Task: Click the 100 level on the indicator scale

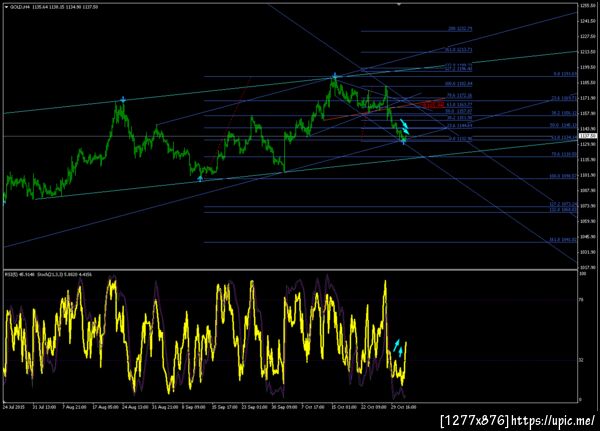Action: click(583, 274)
